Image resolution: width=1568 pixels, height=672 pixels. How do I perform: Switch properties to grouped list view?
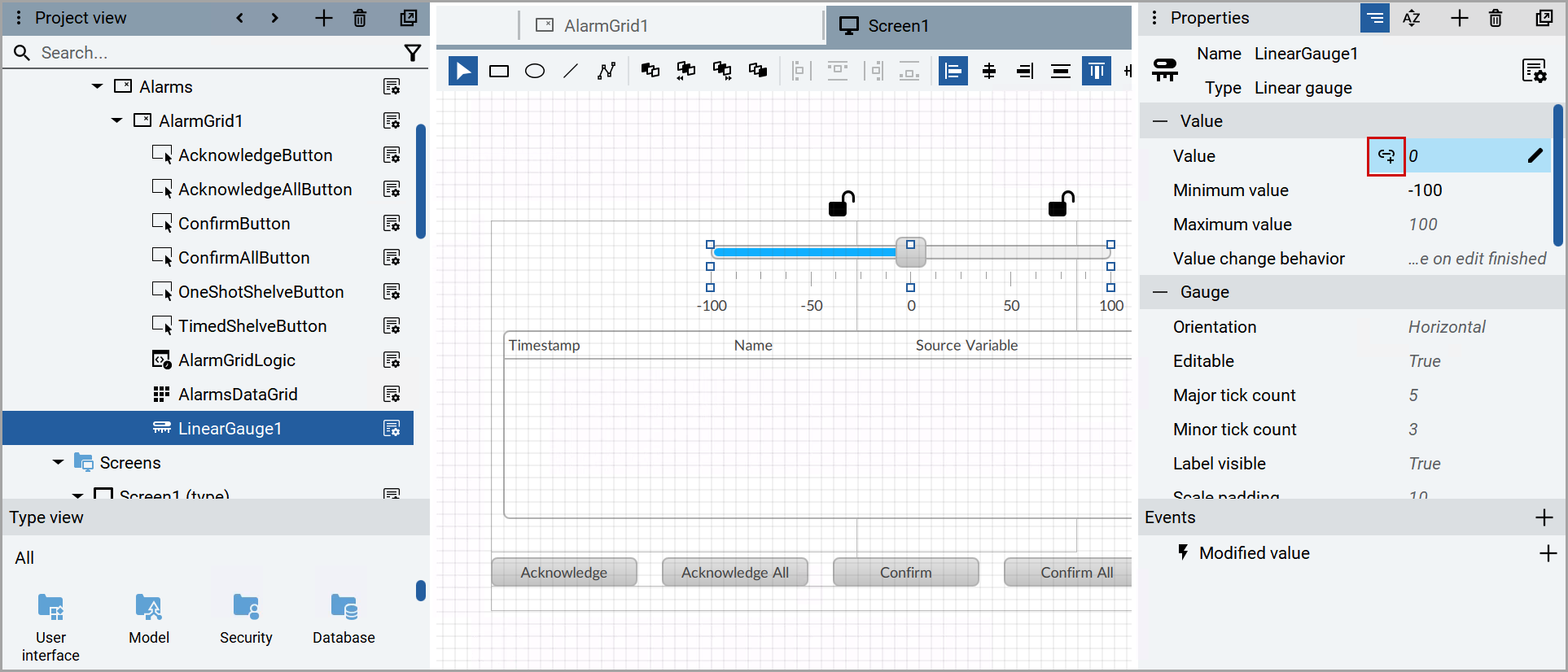point(1375,18)
